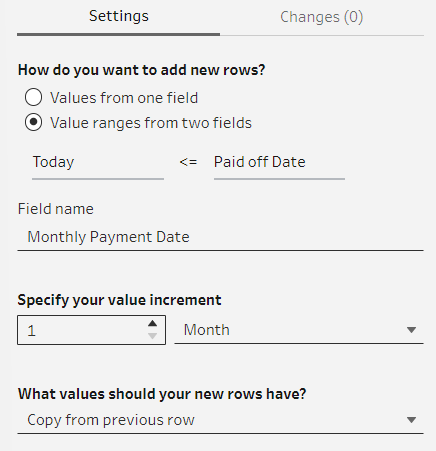Viewport: 436px width, 451px height.
Task: Click the Month dropdown arrow icon
Action: pos(411,330)
